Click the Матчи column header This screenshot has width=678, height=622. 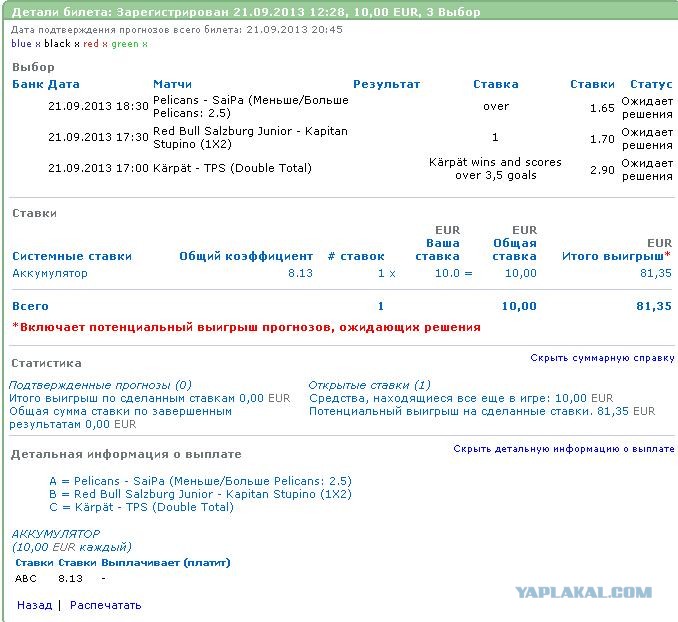pyautogui.click(x=172, y=84)
